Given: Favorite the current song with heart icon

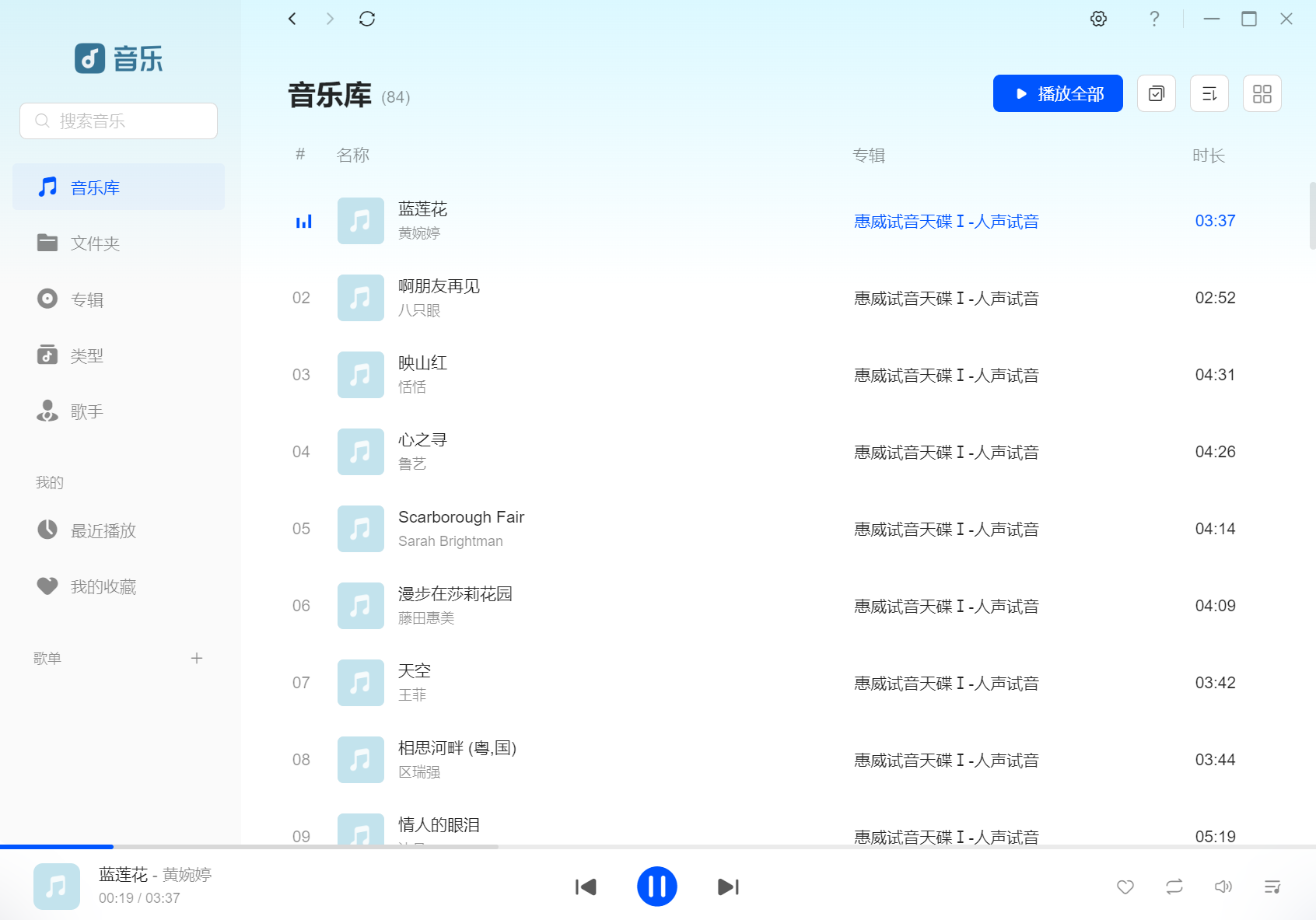Looking at the screenshot, I should coord(1125,887).
